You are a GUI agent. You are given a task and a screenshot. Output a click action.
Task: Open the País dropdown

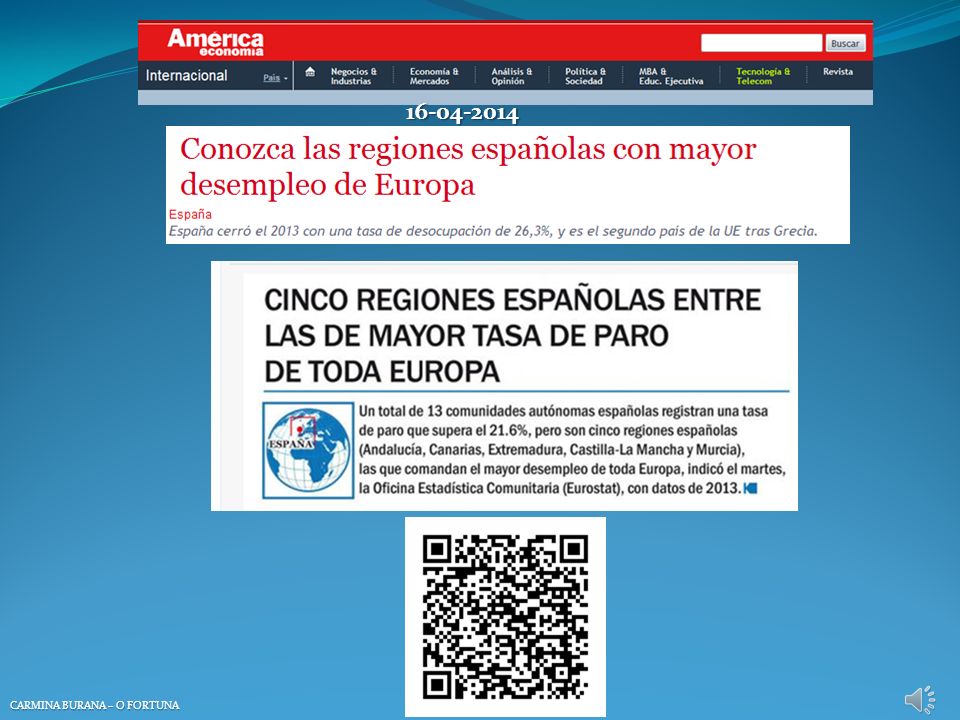pos(276,78)
